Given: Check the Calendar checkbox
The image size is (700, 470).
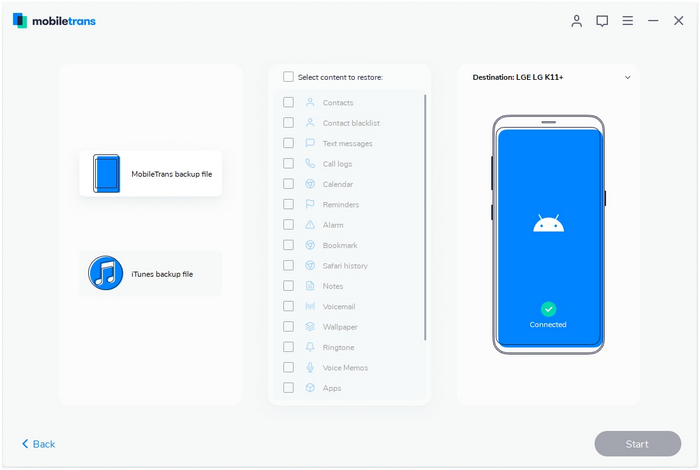Looking at the screenshot, I should point(288,184).
